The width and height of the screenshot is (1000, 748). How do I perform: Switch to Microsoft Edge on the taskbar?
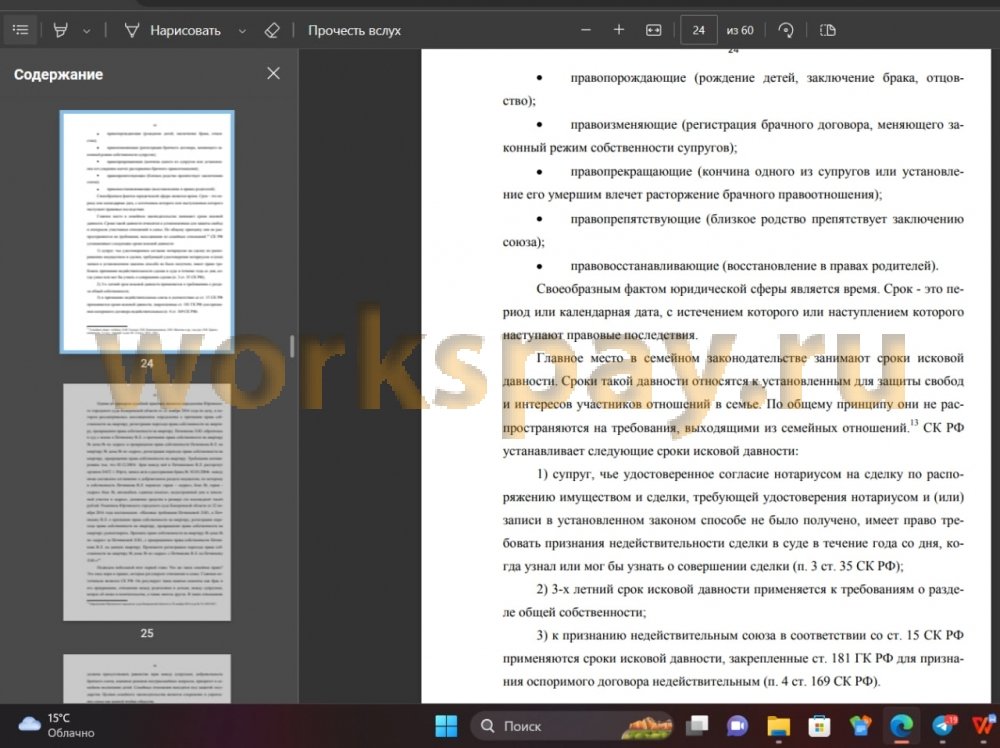901,726
